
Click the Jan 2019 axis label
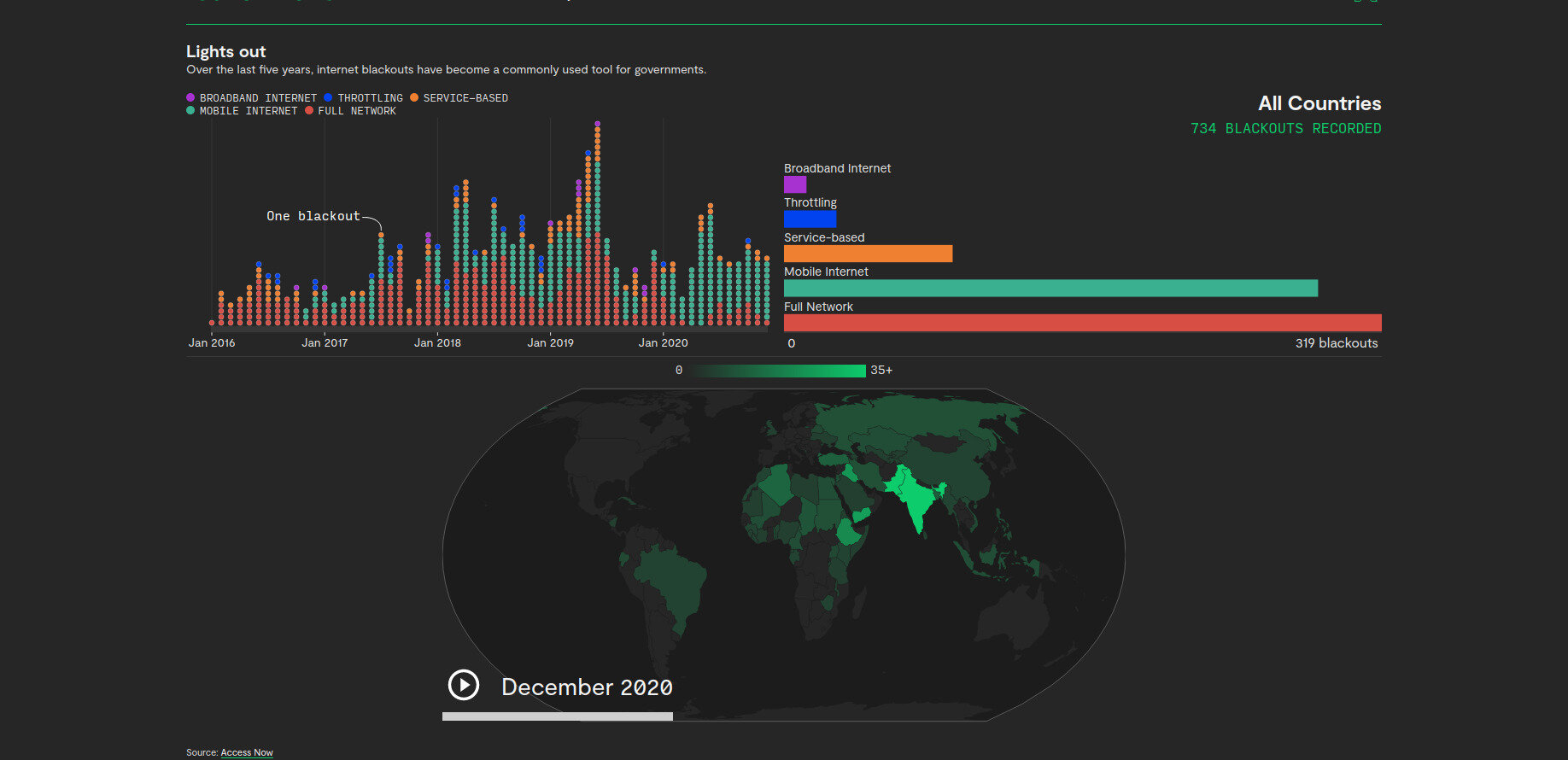550,342
